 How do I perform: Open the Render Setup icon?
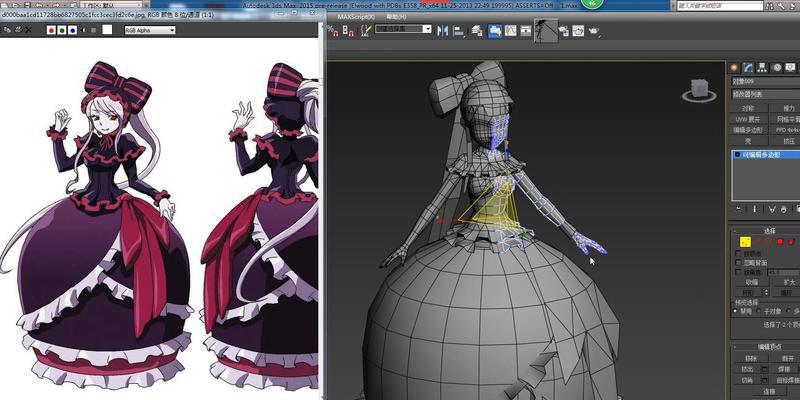(x=564, y=32)
